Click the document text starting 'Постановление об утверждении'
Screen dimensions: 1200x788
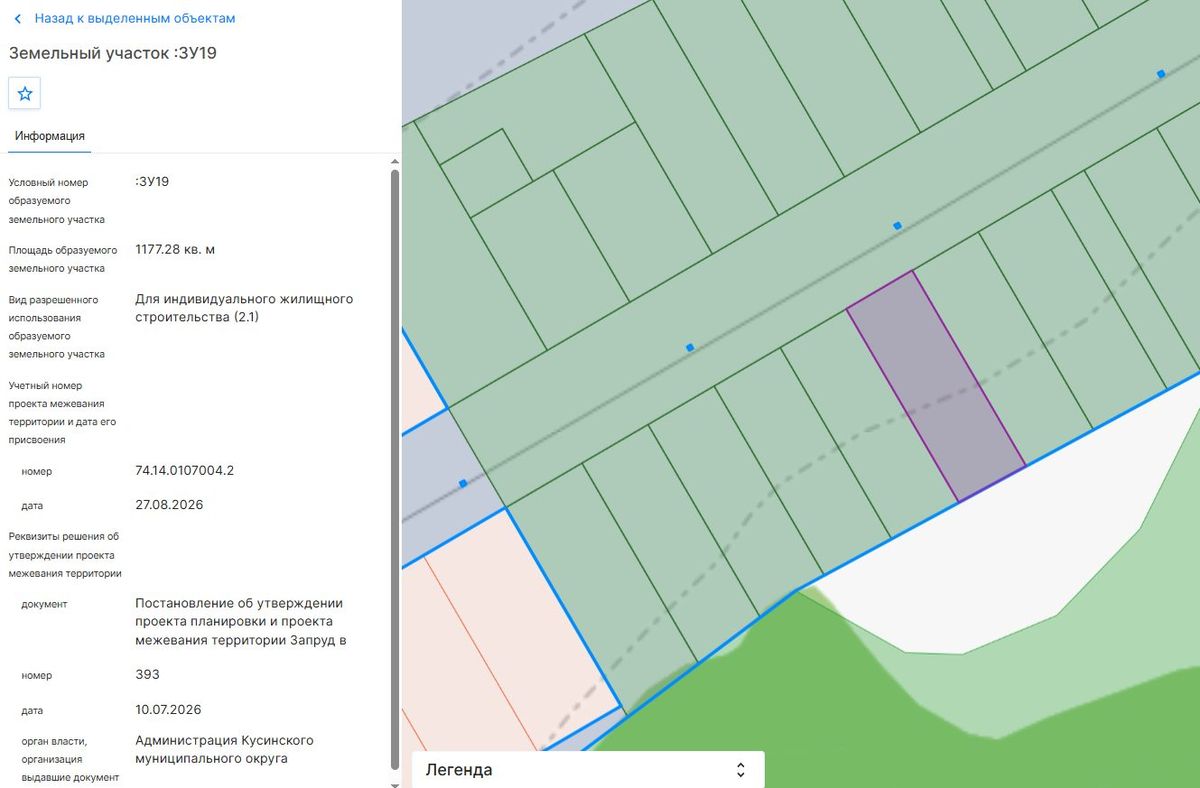coord(241,622)
